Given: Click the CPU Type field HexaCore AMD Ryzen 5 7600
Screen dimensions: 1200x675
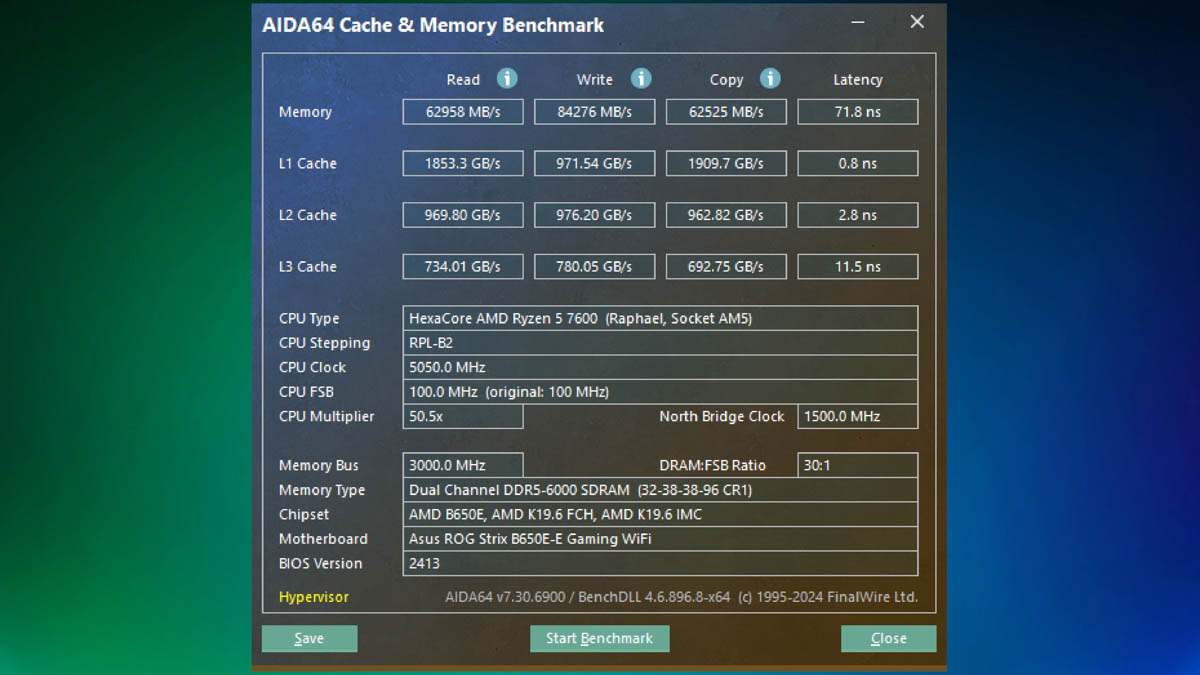Looking at the screenshot, I should pos(660,318).
